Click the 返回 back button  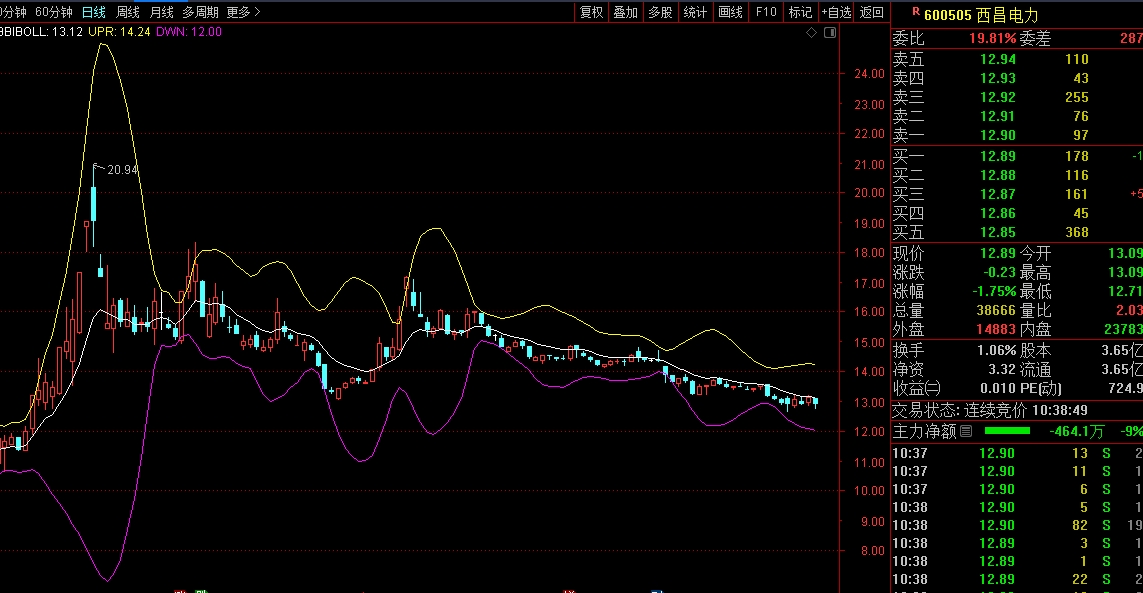point(872,12)
